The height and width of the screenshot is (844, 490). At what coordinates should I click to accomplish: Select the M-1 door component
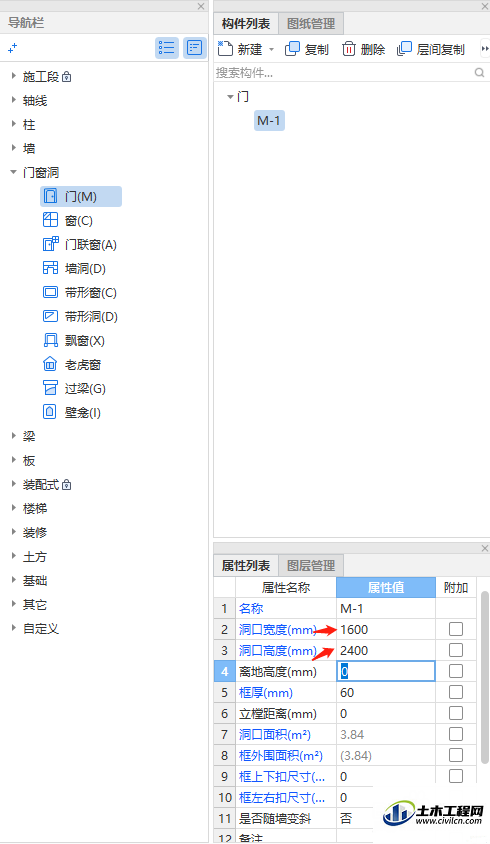tap(269, 121)
